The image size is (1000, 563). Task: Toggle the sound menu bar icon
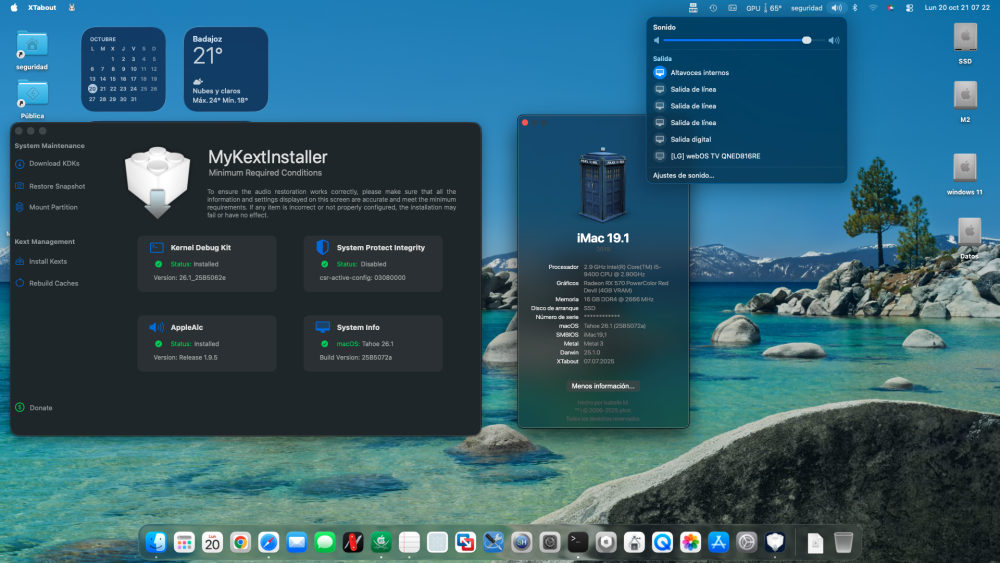point(836,8)
